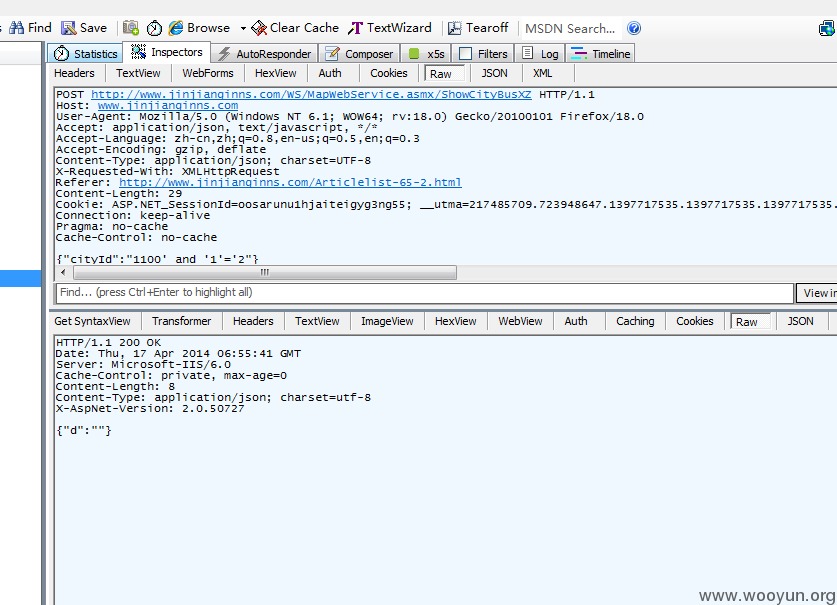Viewport: 837px width, 605px height.
Task: Open the Browse dropdown arrow
Action: click(x=243, y=28)
